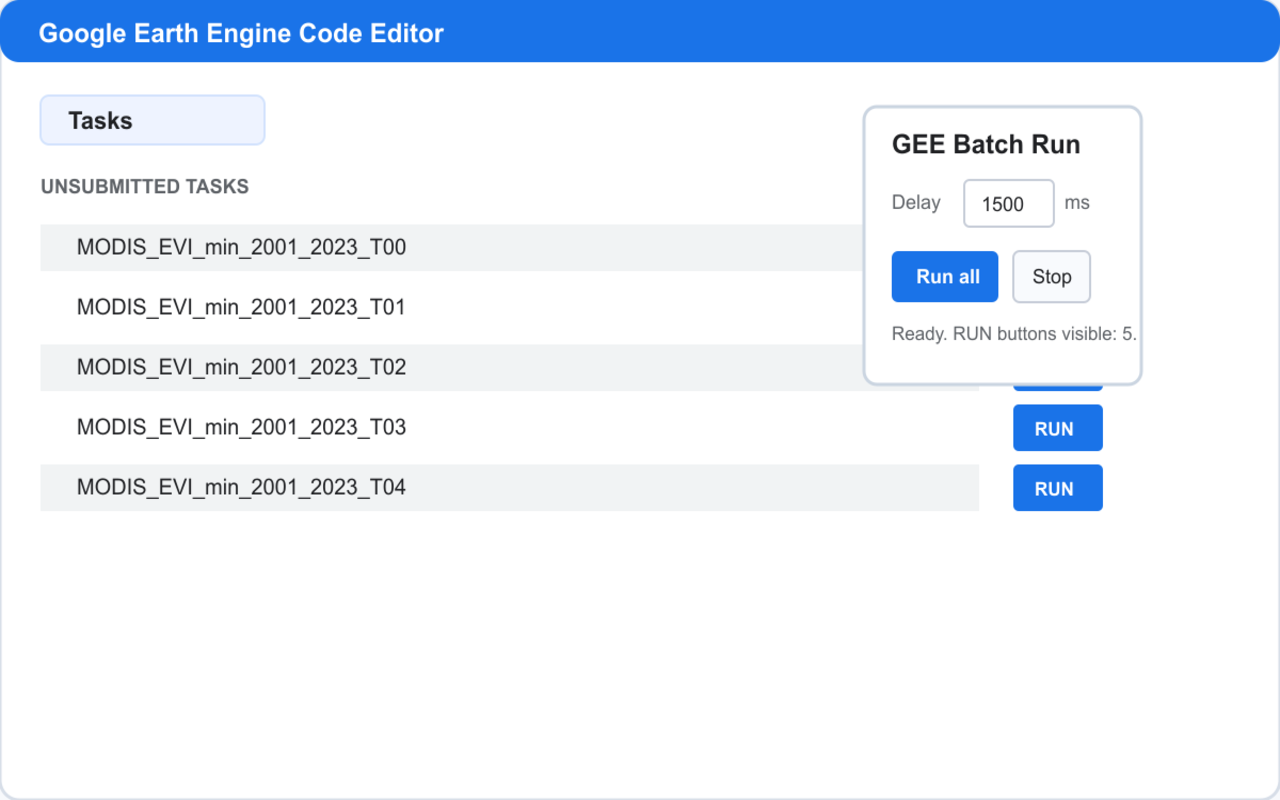Image resolution: width=1280 pixels, height=800 pixels.
Task: Click the UNSUBMITTED TASKS heading
Action: (145, 187)
